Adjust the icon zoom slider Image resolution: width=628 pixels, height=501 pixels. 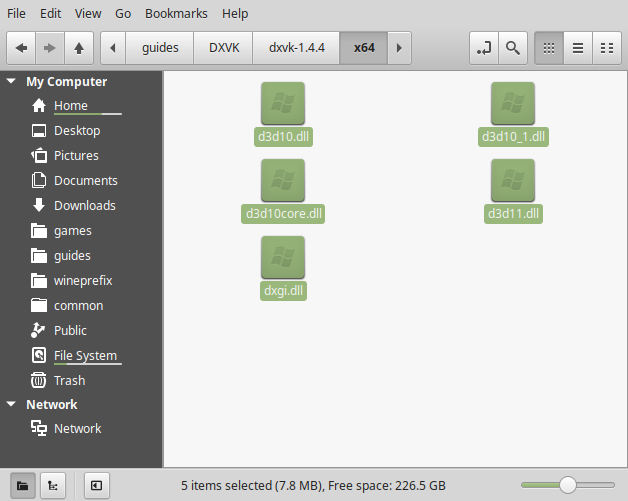(x=568, y=485)
